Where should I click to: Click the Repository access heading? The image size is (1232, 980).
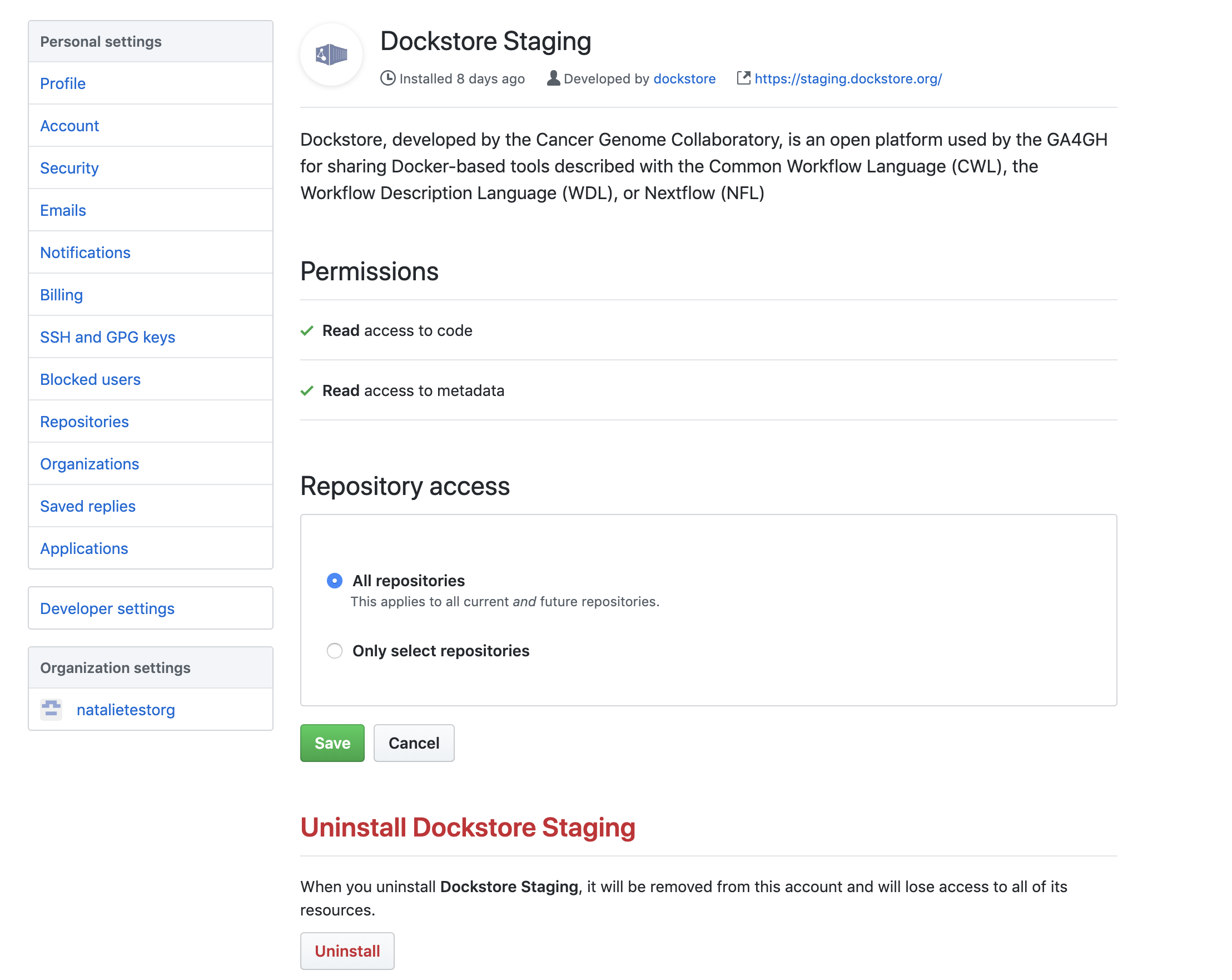click(405, 486)
